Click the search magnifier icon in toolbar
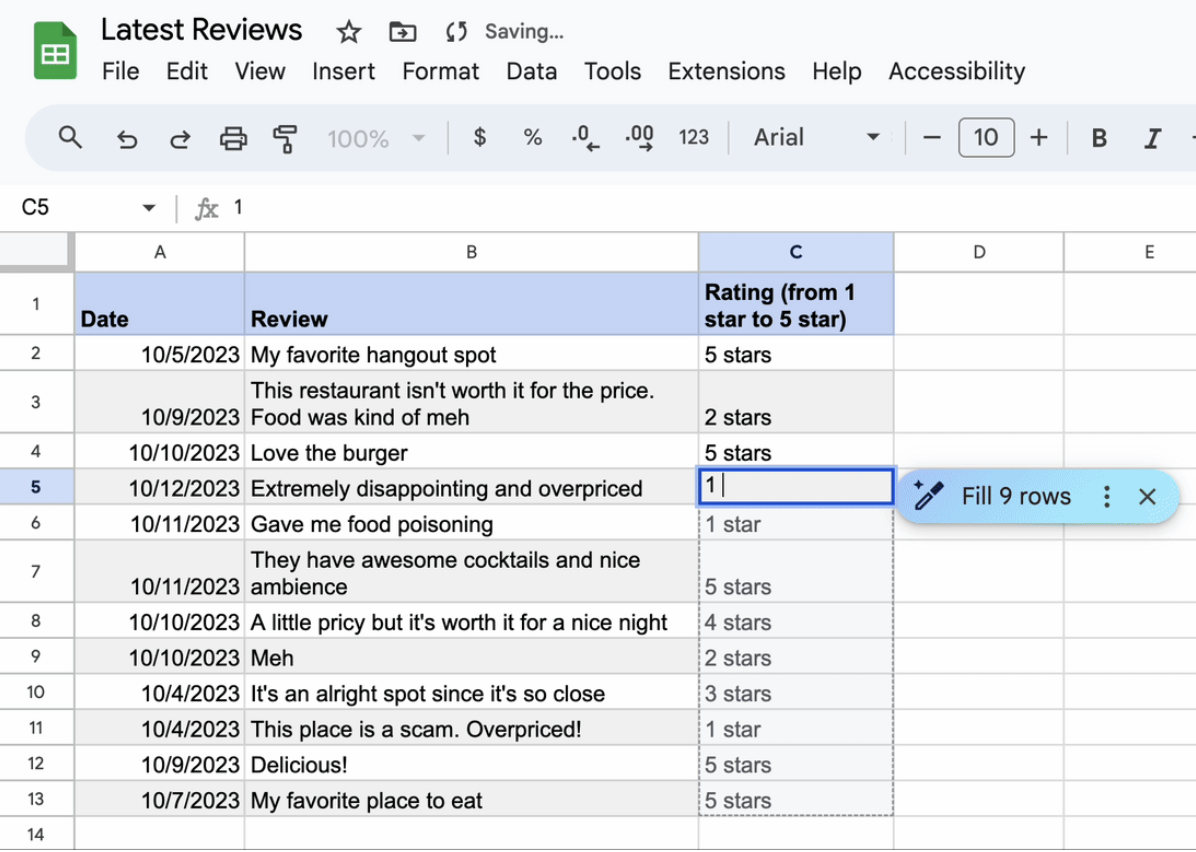Image resolution: width=1196 pixels, height=852 pixels. 70,137
